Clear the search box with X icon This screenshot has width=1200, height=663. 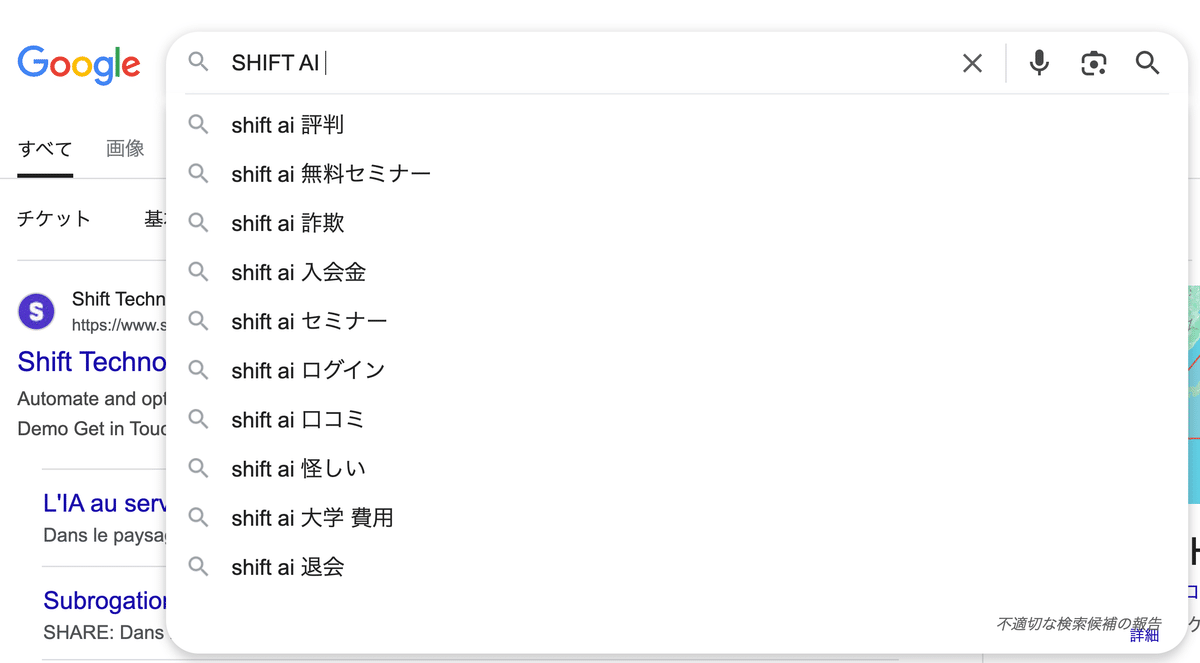point(972,63)
